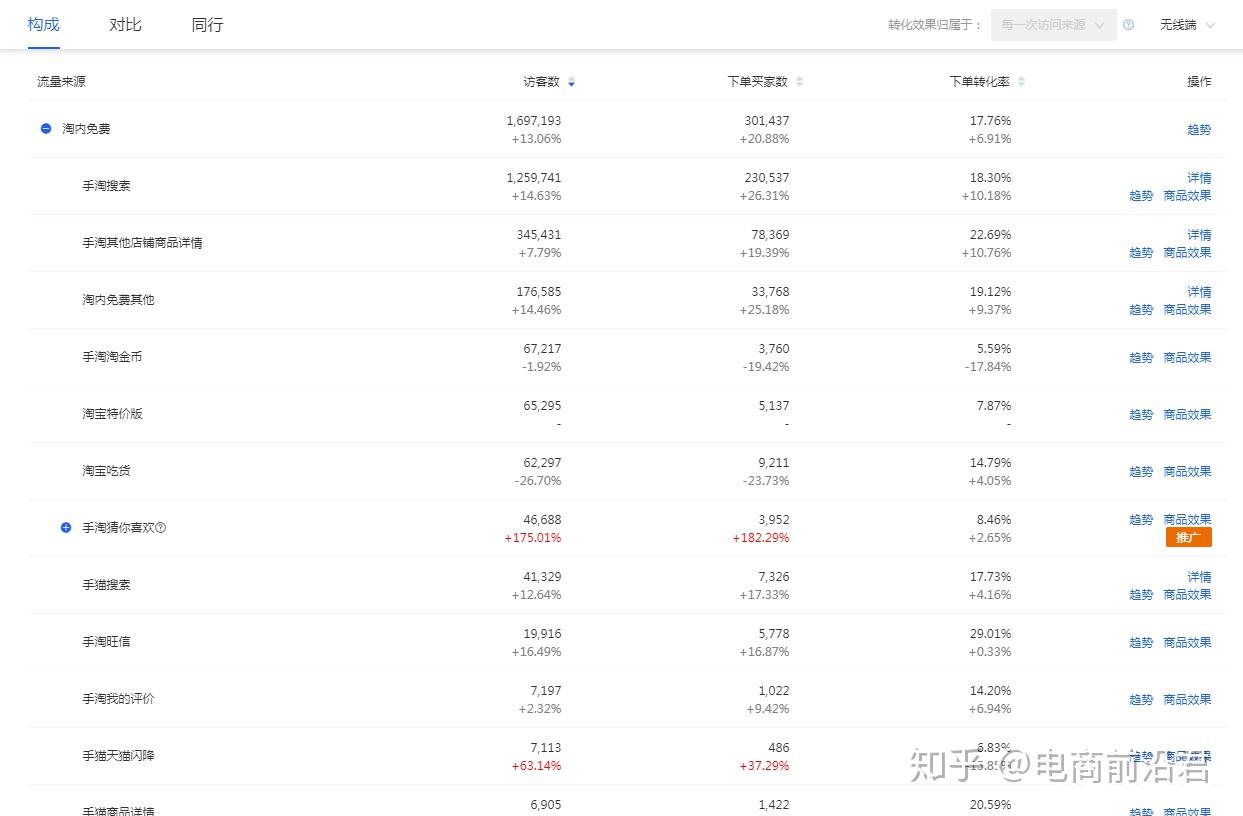Click help icon near 转化效果归属于 dropdown

[1128, 25]
